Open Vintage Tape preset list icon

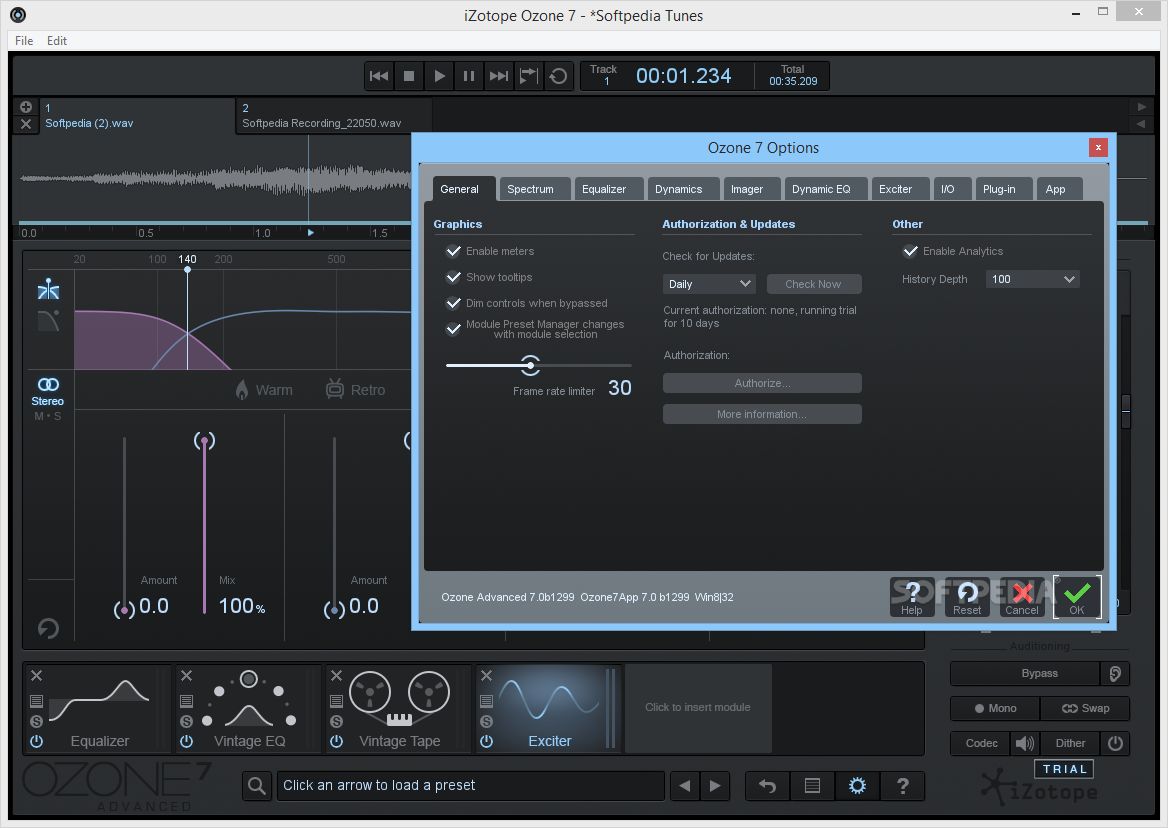(337, 701)
